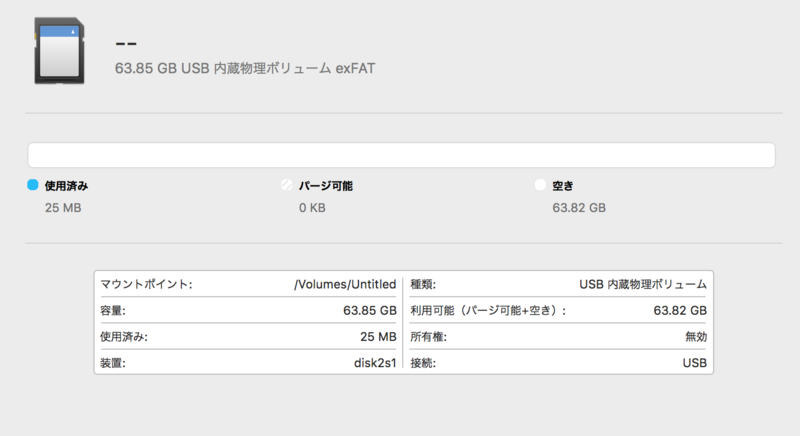
Task: Click the 25 MB value under 使用済み legend
Action: 63,208
